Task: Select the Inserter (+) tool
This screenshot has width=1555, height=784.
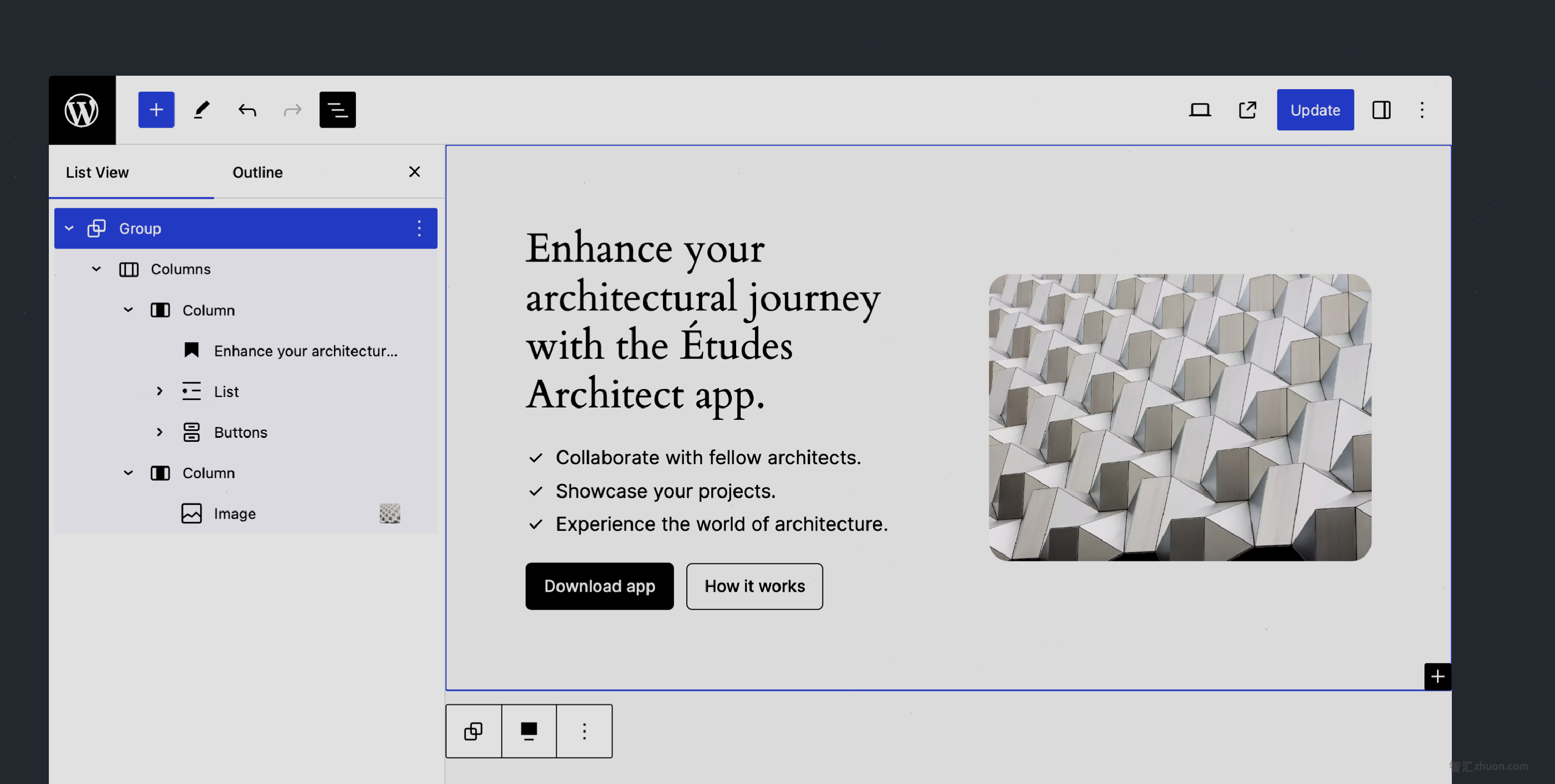Action: point(156,109)
